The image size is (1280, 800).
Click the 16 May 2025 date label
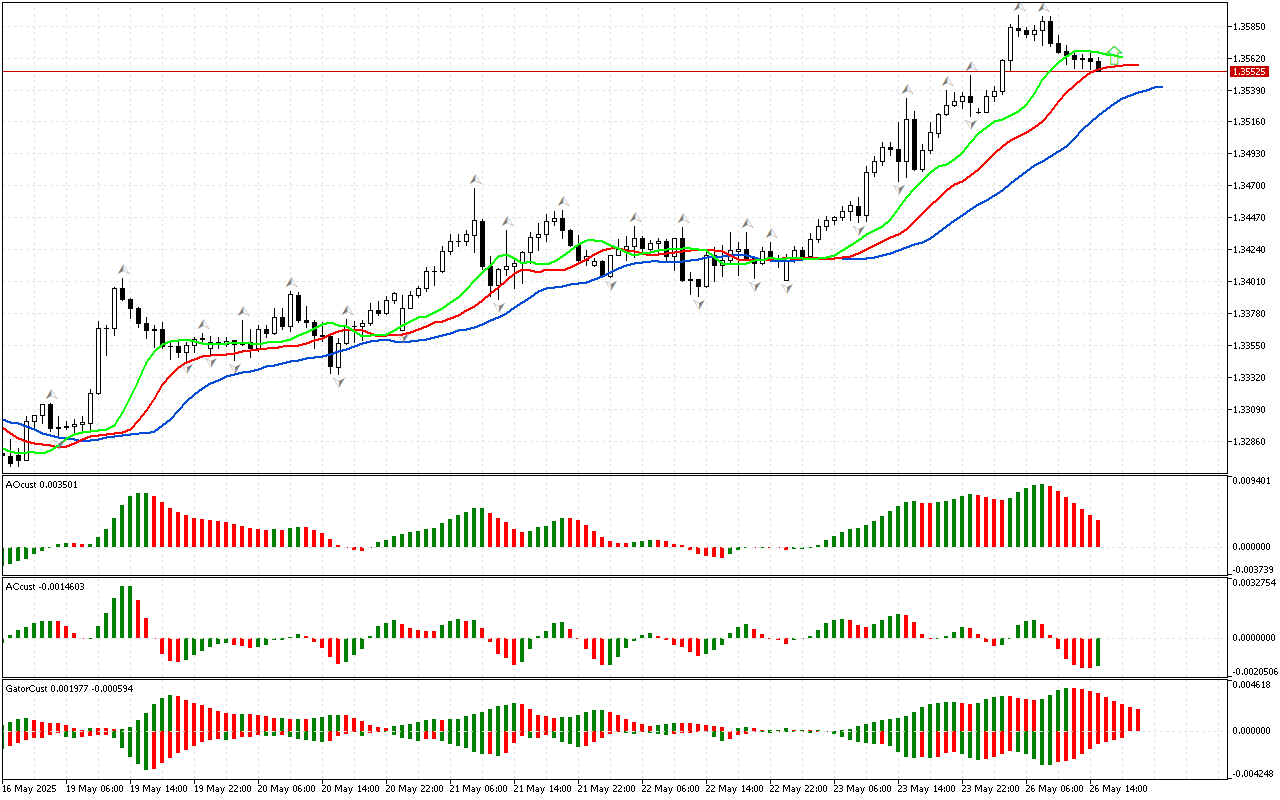(x=32, y=789)
